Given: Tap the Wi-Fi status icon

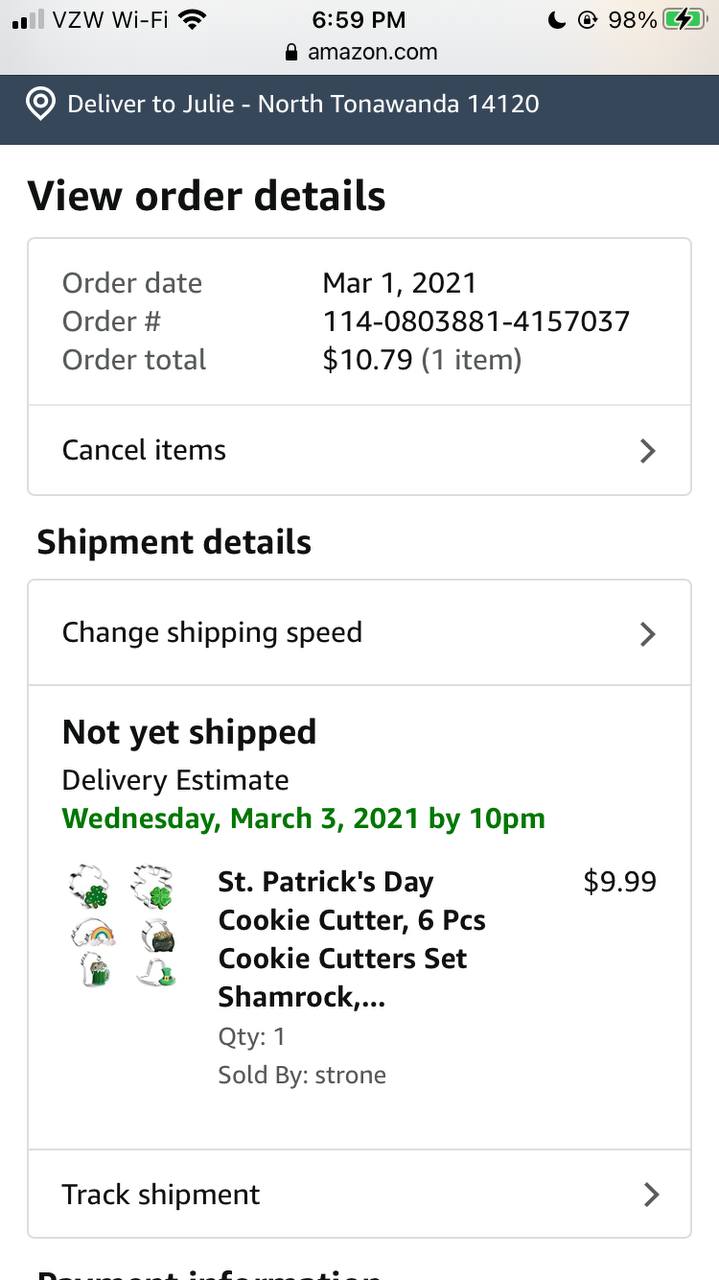Looking at the screenshot, I should point(193,20).
